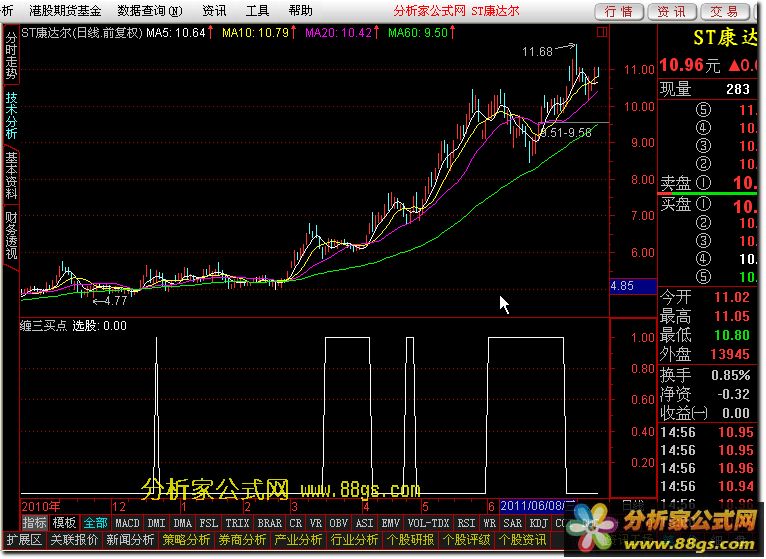Click the 资讯 button at top right

(672, 12)
